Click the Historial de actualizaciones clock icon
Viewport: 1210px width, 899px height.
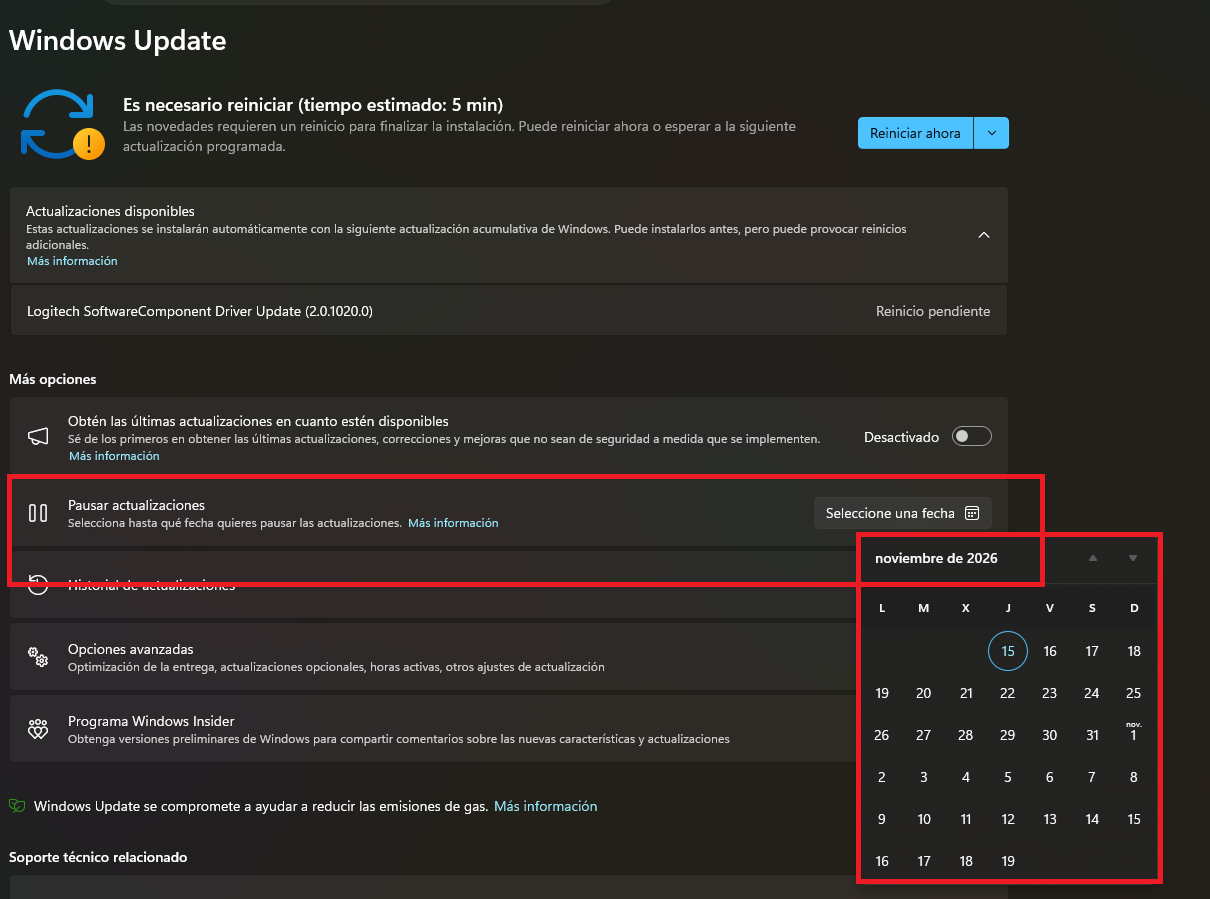click(x=38, y=585)
